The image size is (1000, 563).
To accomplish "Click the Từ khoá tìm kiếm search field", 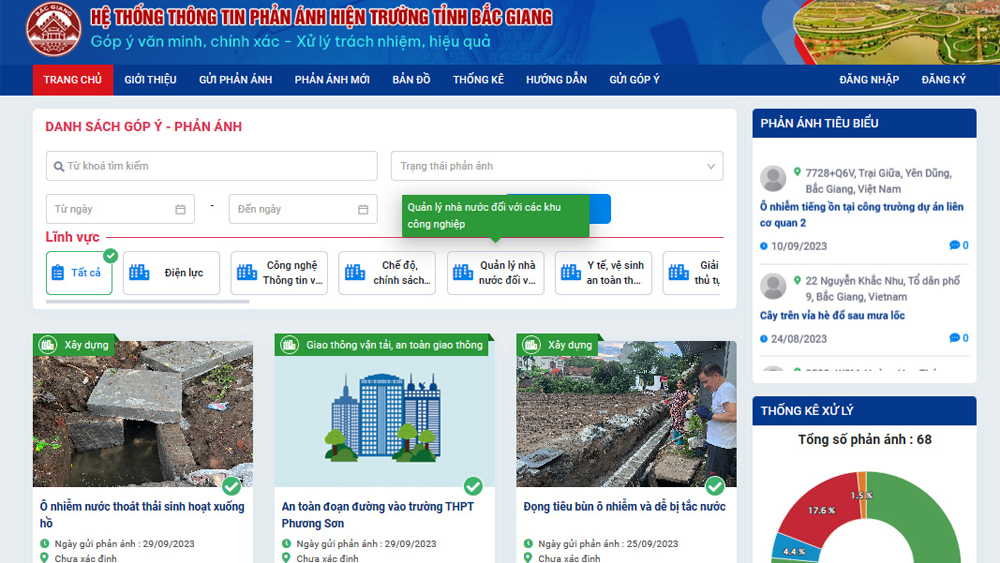I will click(x=212, y=166).
